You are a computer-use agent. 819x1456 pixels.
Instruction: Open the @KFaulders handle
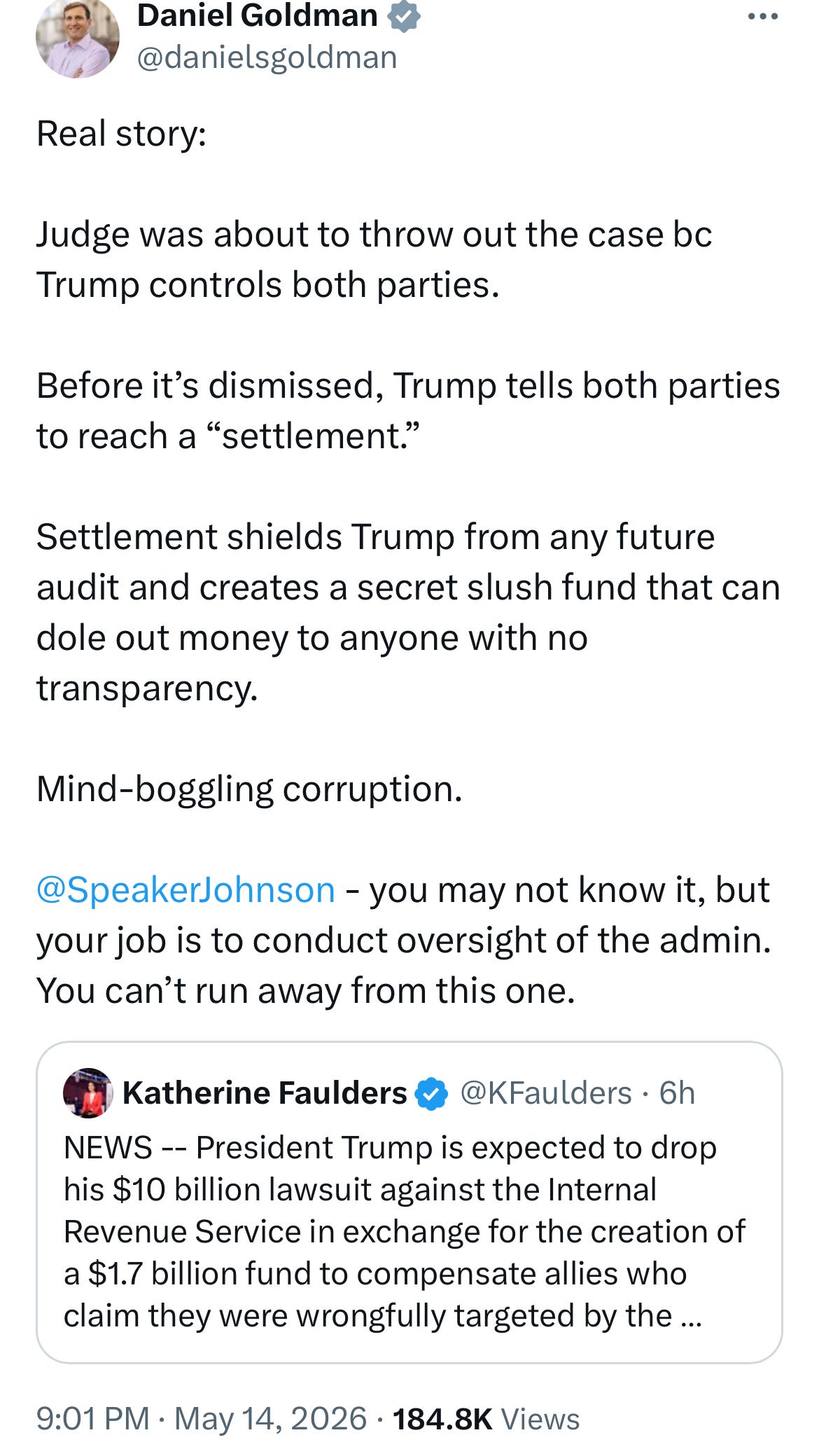[546, 1093]
